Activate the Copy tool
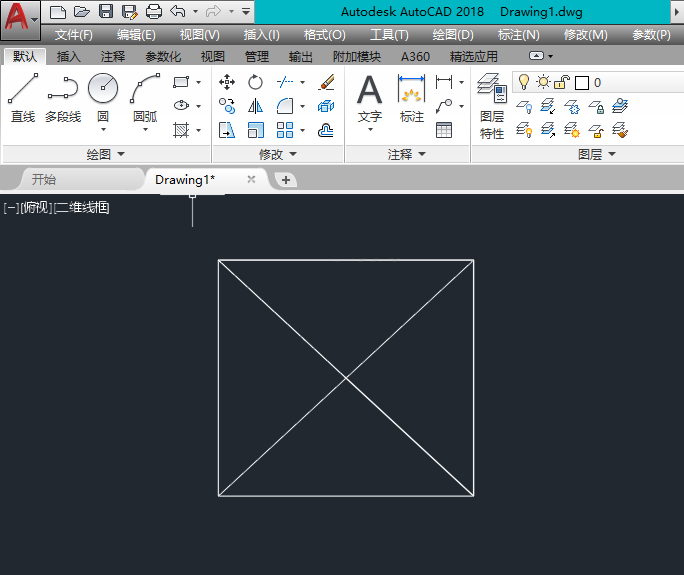The width and height of the screenshot is (684, 575). [227, 106]
